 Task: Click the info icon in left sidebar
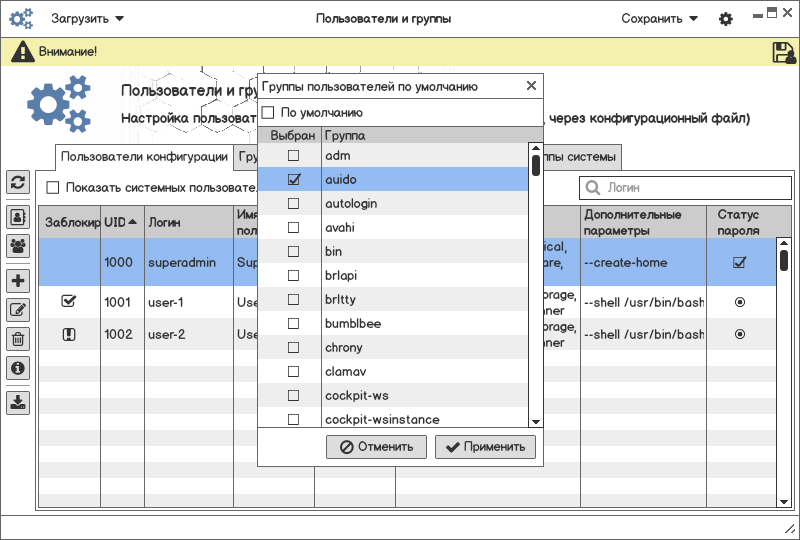tap(18, 368)
